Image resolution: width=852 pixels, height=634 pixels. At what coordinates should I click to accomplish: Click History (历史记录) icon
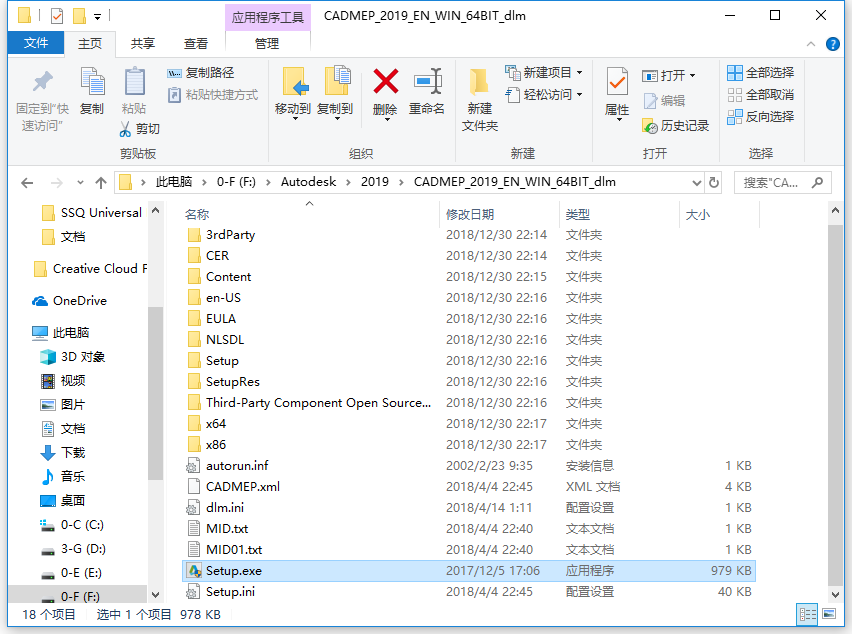click(x=650, y=127)
